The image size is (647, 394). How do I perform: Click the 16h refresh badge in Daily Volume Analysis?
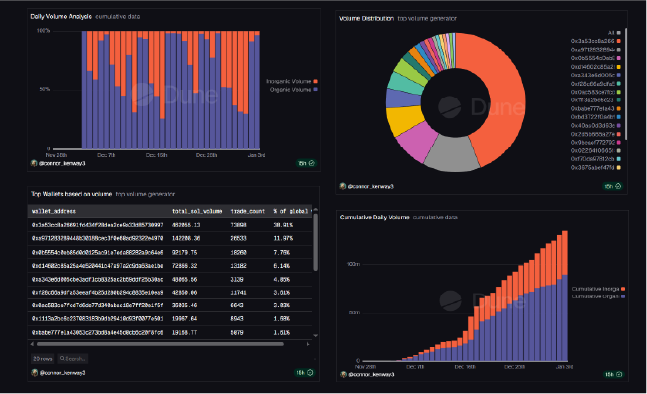(307, 163)
